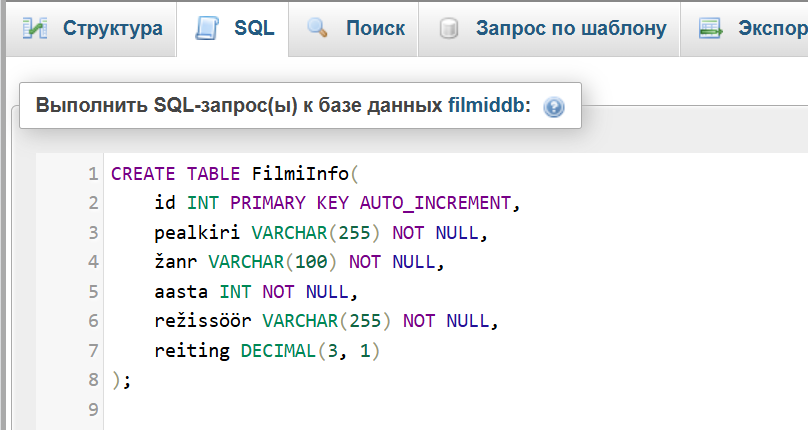Open the SQL tab
Image resolution: width=808 pixels, height=430 pixels.
(233, 28)
